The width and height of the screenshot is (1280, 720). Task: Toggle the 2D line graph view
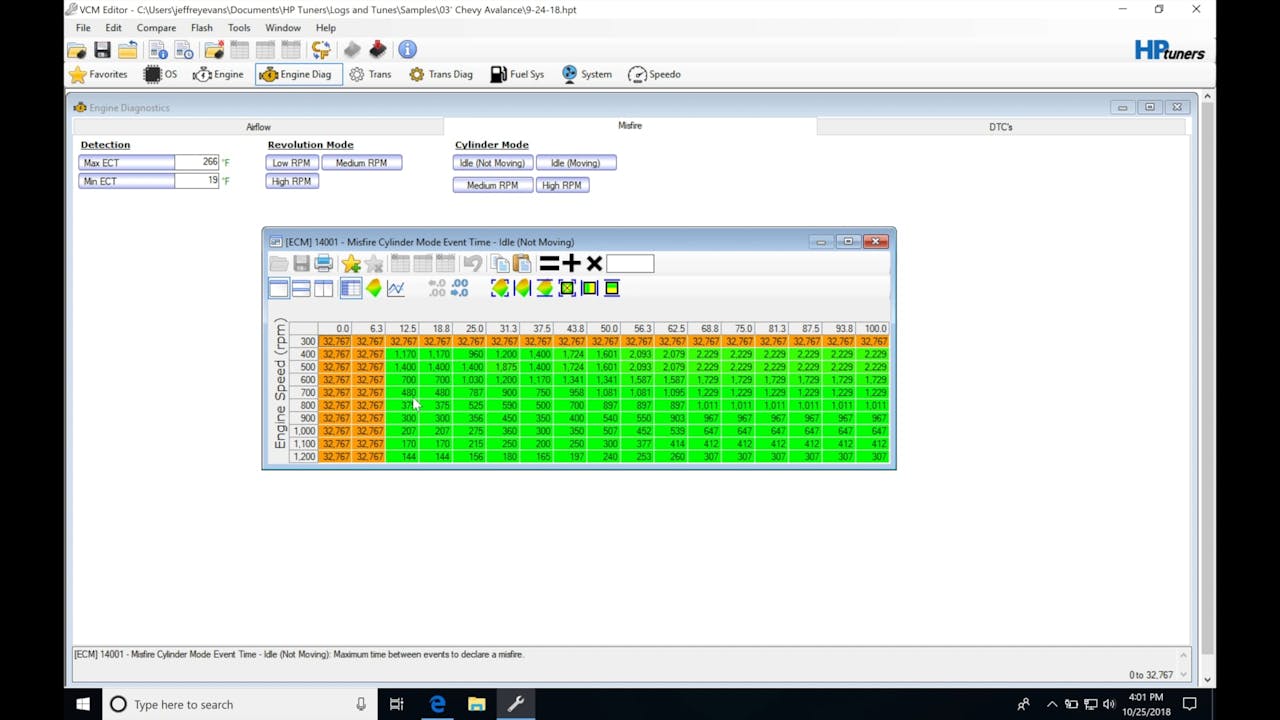(396, 288)
